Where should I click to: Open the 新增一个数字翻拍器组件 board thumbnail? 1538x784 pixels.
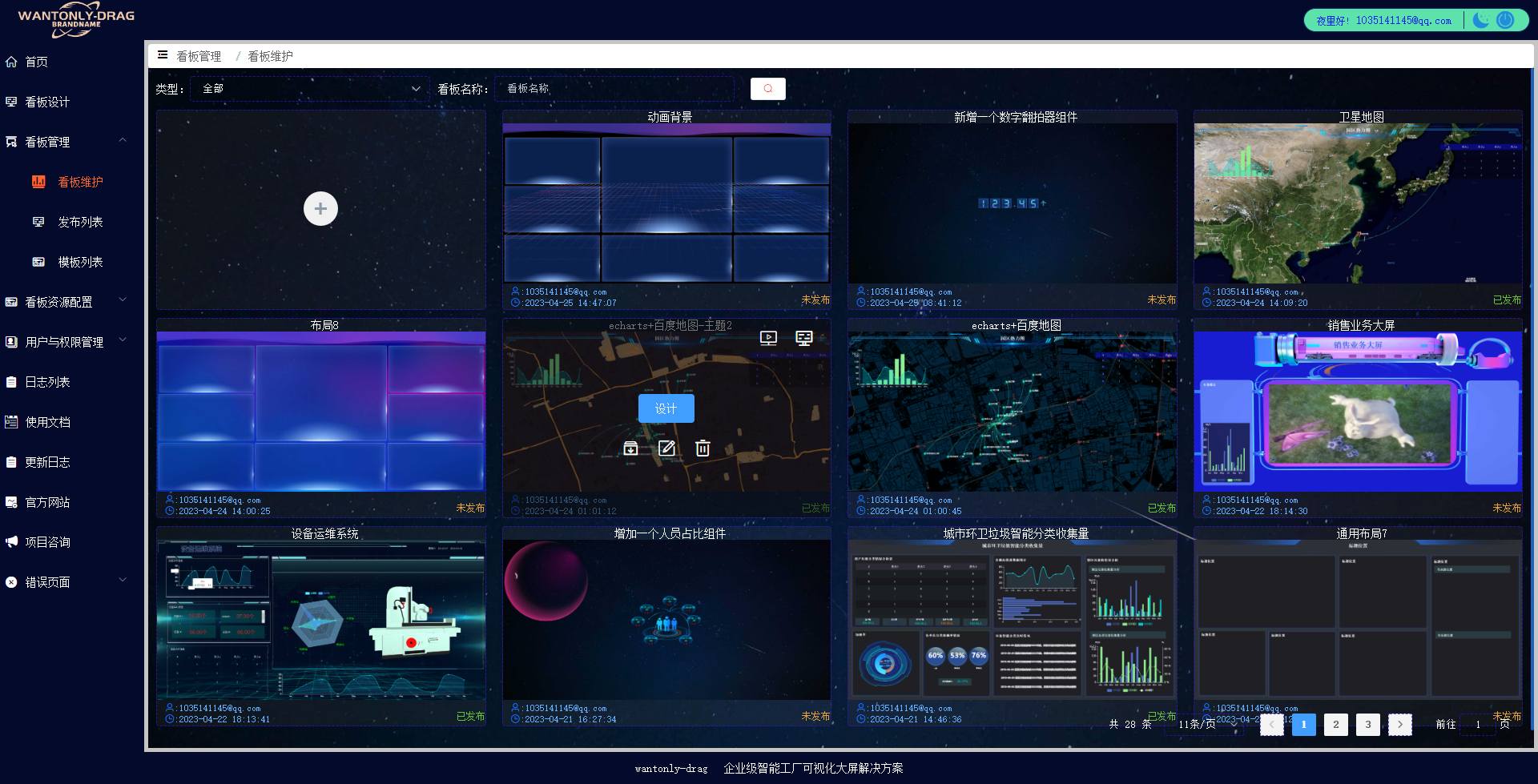(1013, 203)
